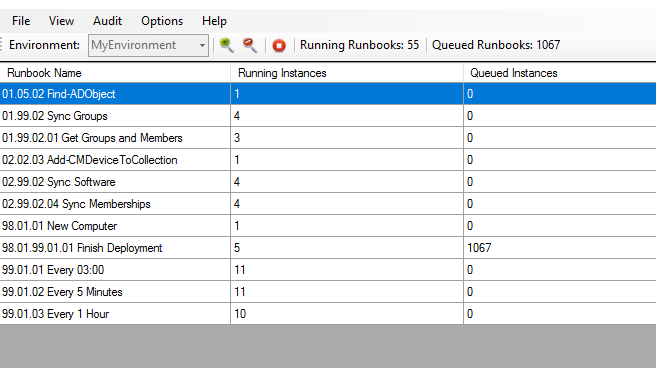Screen dimensions: 656x368
Task: Select the 01.99.02.01 Get Groups and Members row
Action: 328,138
